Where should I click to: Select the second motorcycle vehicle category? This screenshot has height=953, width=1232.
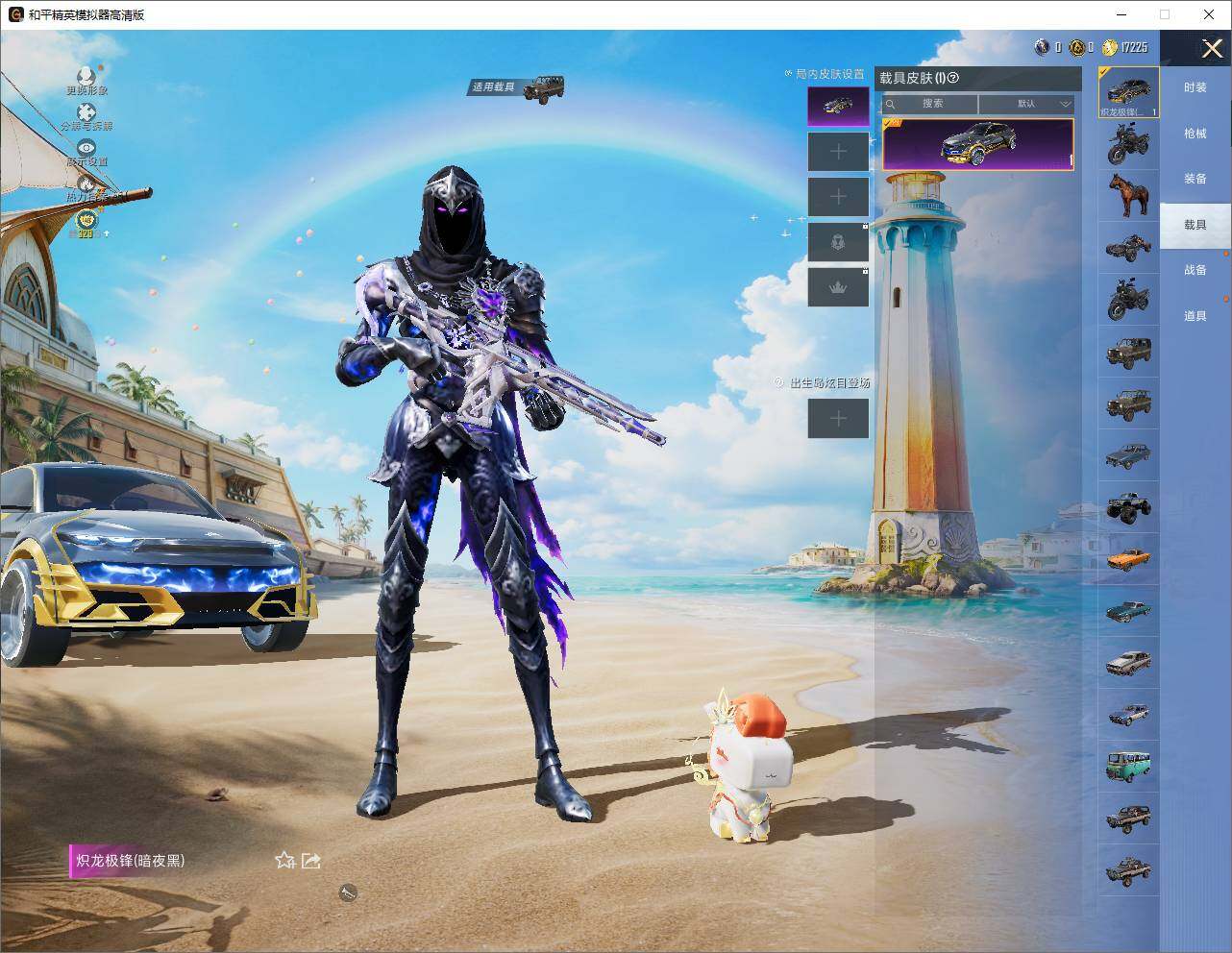(x=1129, y=300)
